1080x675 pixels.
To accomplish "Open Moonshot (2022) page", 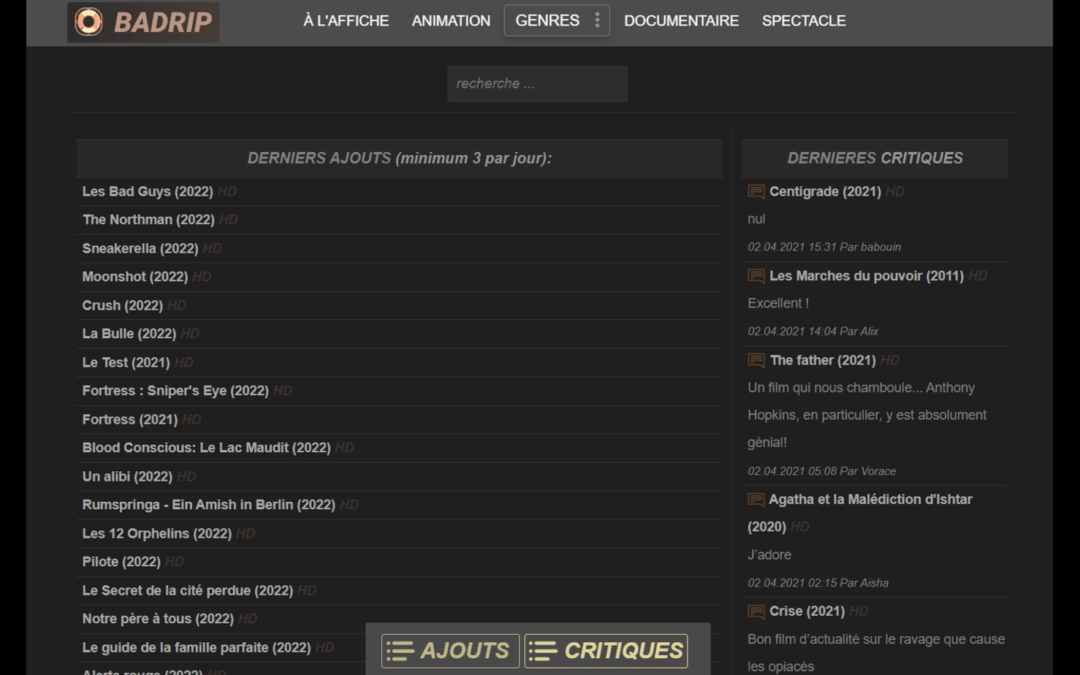I will pyautogui.click(x=135, y=277).
